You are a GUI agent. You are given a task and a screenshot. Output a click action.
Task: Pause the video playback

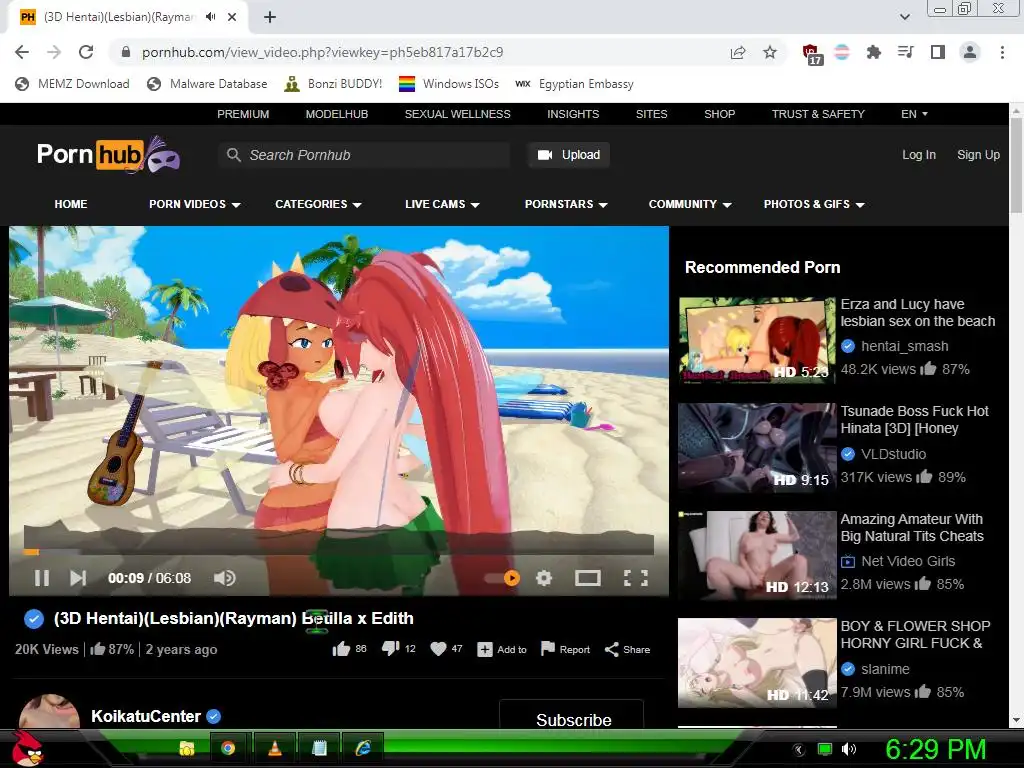click(x=42, y=578)
